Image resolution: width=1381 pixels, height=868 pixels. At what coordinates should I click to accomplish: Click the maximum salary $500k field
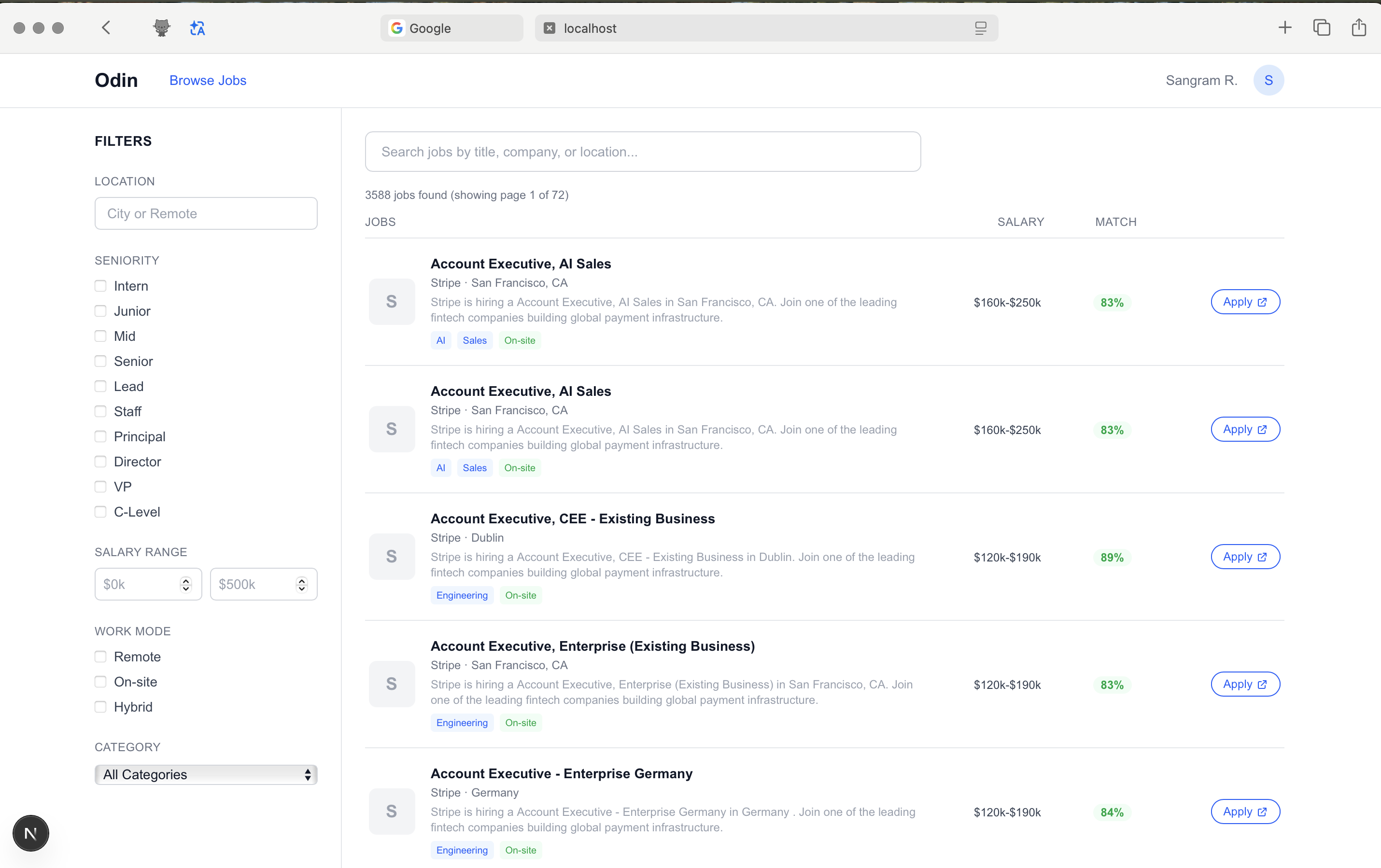(x=263, y=584)
